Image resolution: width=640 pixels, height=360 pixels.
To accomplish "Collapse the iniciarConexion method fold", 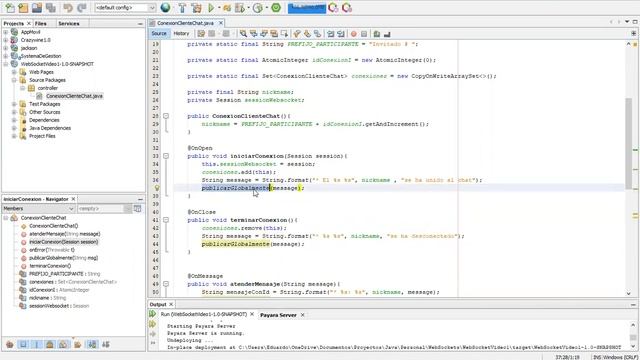I will click(166, 156).
